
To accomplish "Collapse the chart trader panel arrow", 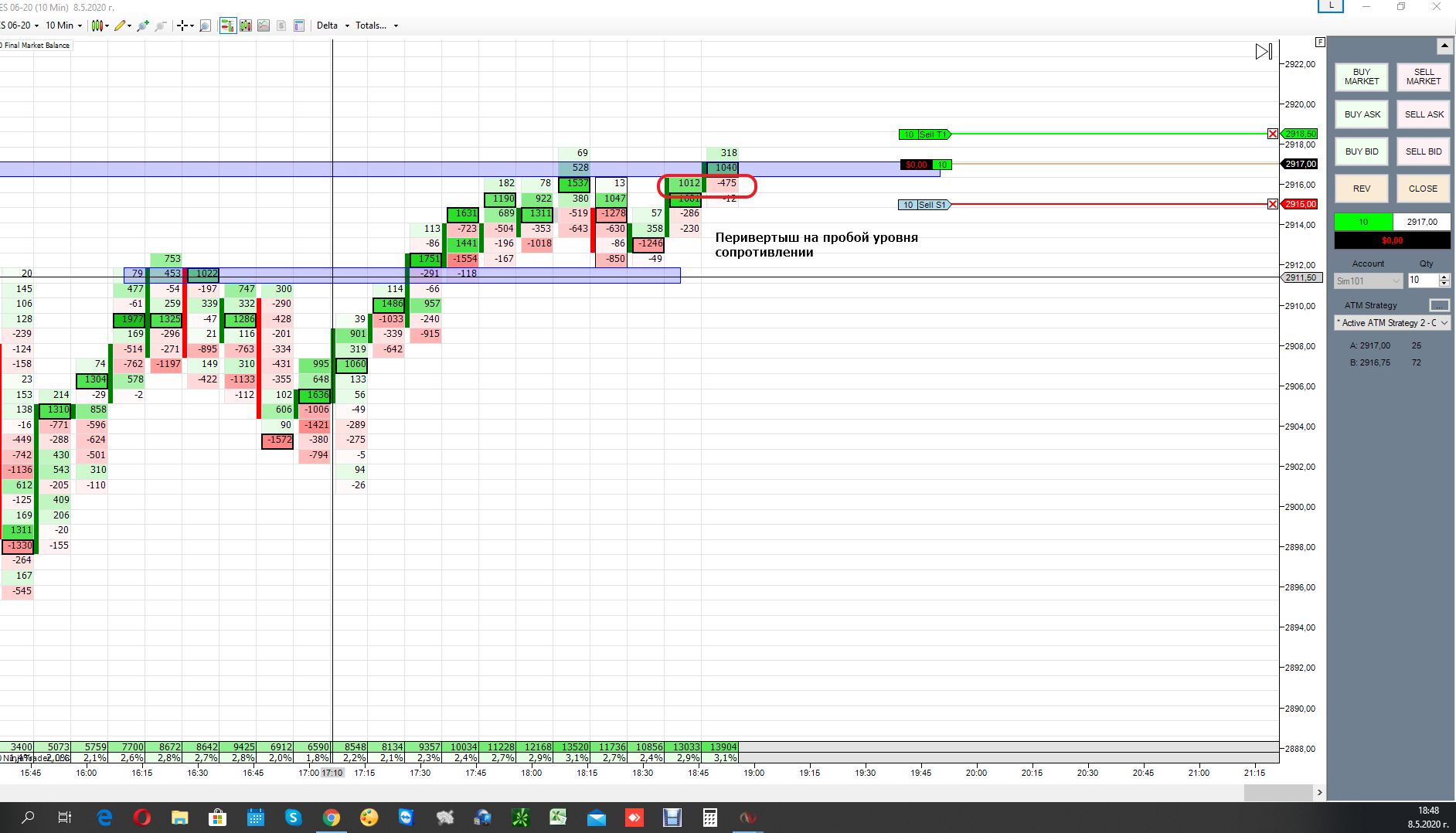I will (x=1444, y=46).
